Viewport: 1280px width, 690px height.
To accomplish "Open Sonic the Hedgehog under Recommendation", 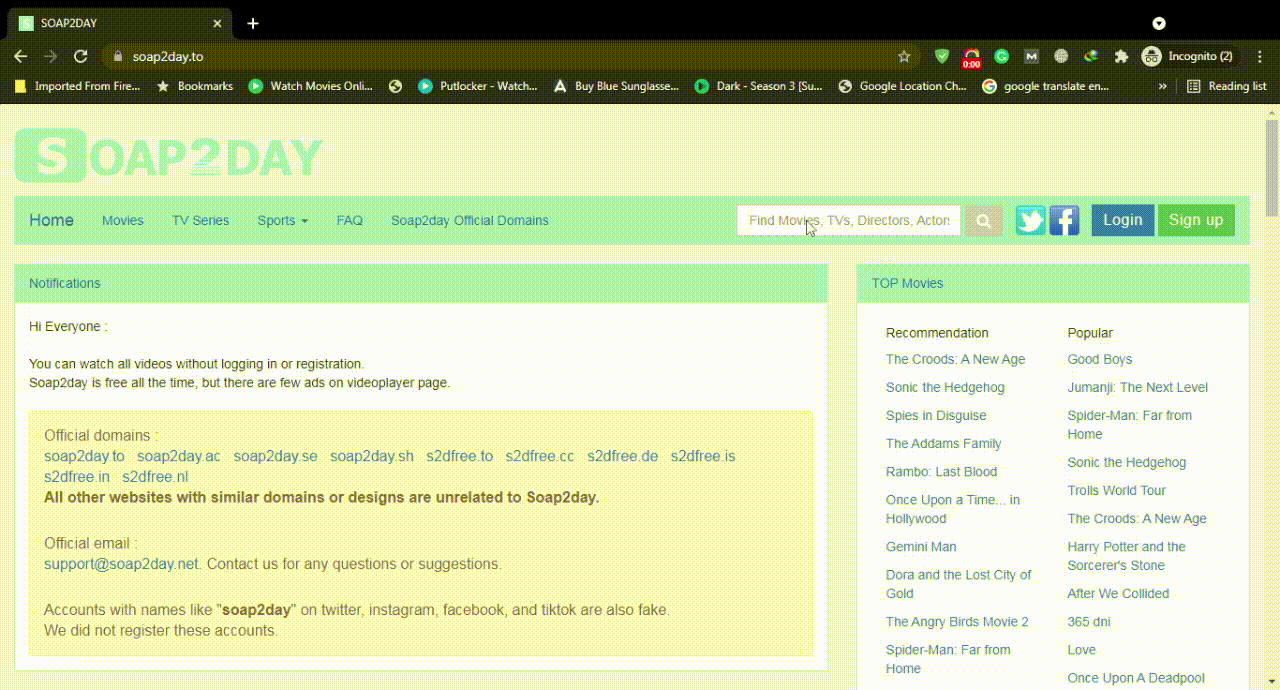I will [945, 388].
